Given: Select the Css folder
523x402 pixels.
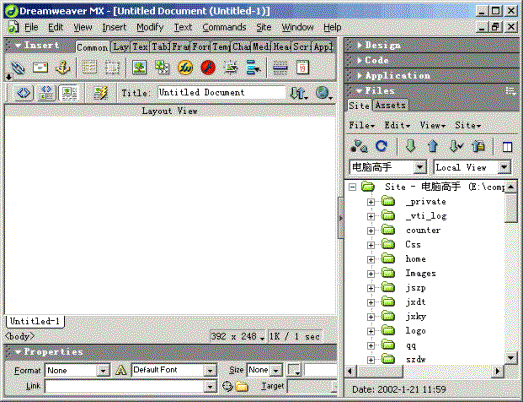Looking at the screenshot, I should point(413,245).
